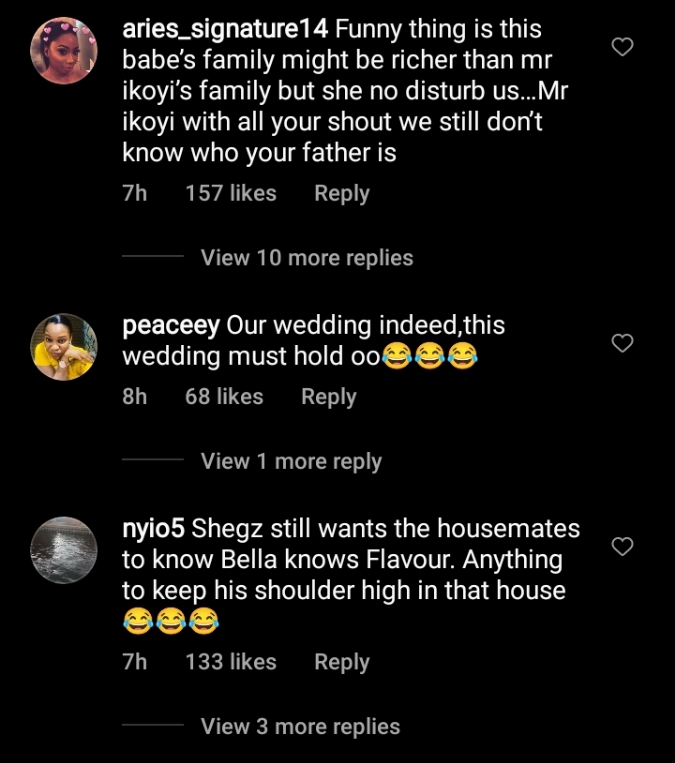Expand View 1 more reply
Screen dimensions: 675x763
click(x=291, y=461)
